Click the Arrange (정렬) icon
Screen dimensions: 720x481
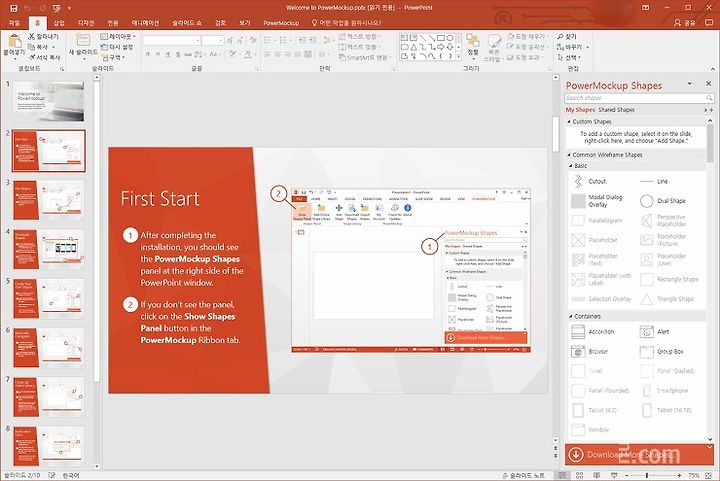(x=472, y=40)
